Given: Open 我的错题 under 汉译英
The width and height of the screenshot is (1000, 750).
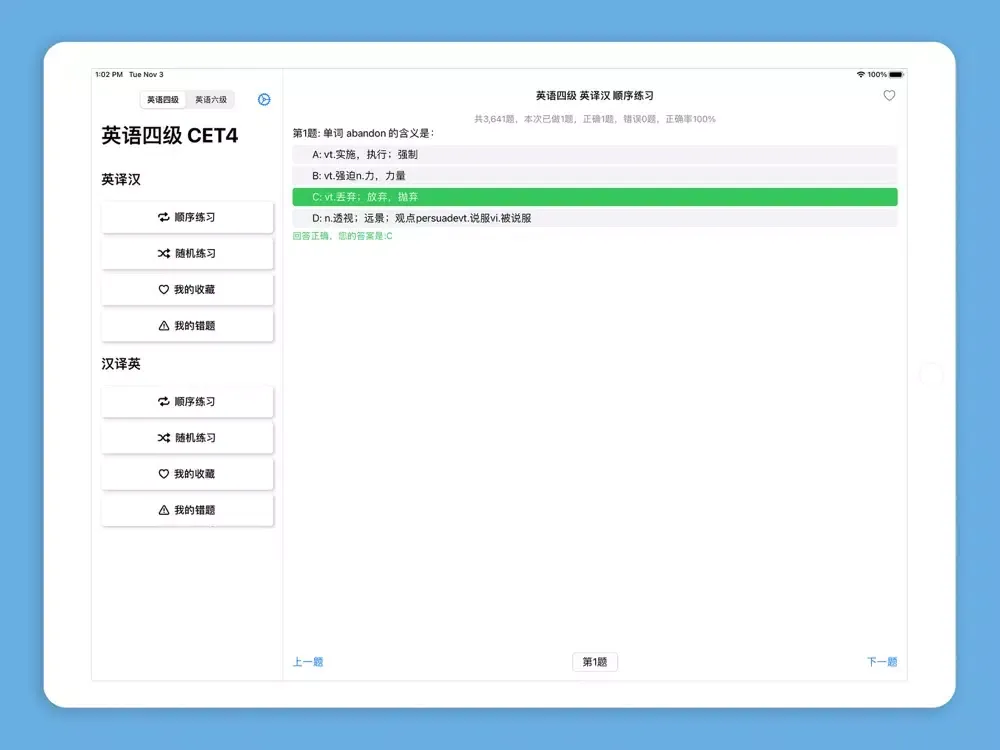Looking at the screenshot, I should (x=188, y=510).
